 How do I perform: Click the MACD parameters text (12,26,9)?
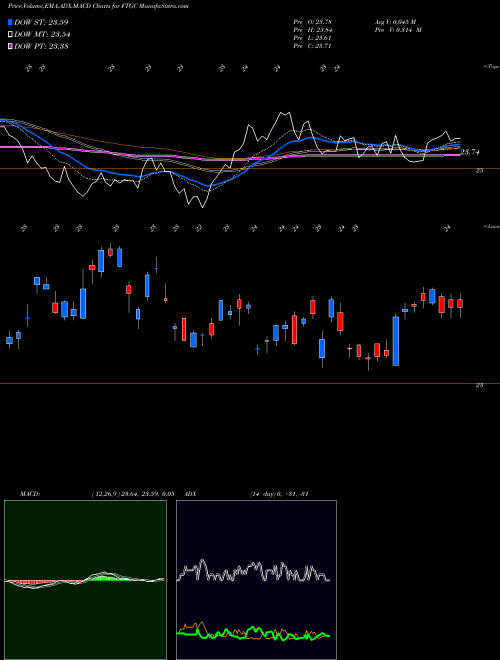(133, 494)
